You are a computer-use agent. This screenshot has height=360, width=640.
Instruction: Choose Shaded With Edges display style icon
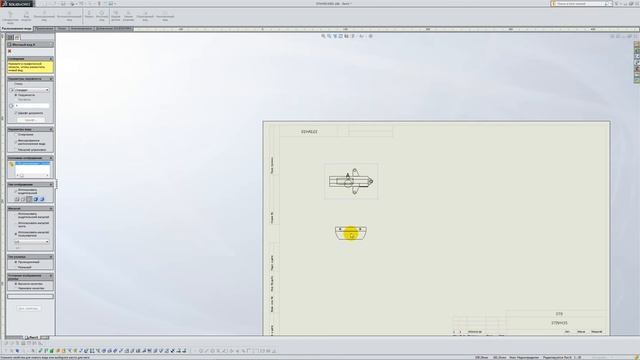[36, 199]
